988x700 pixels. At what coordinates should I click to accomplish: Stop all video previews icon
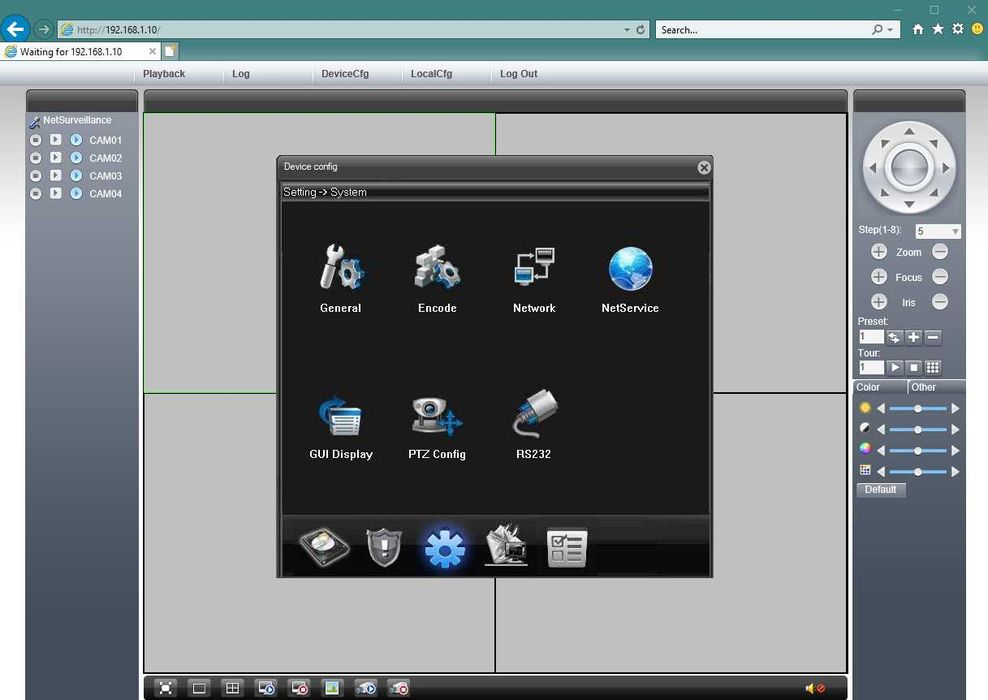299,688
